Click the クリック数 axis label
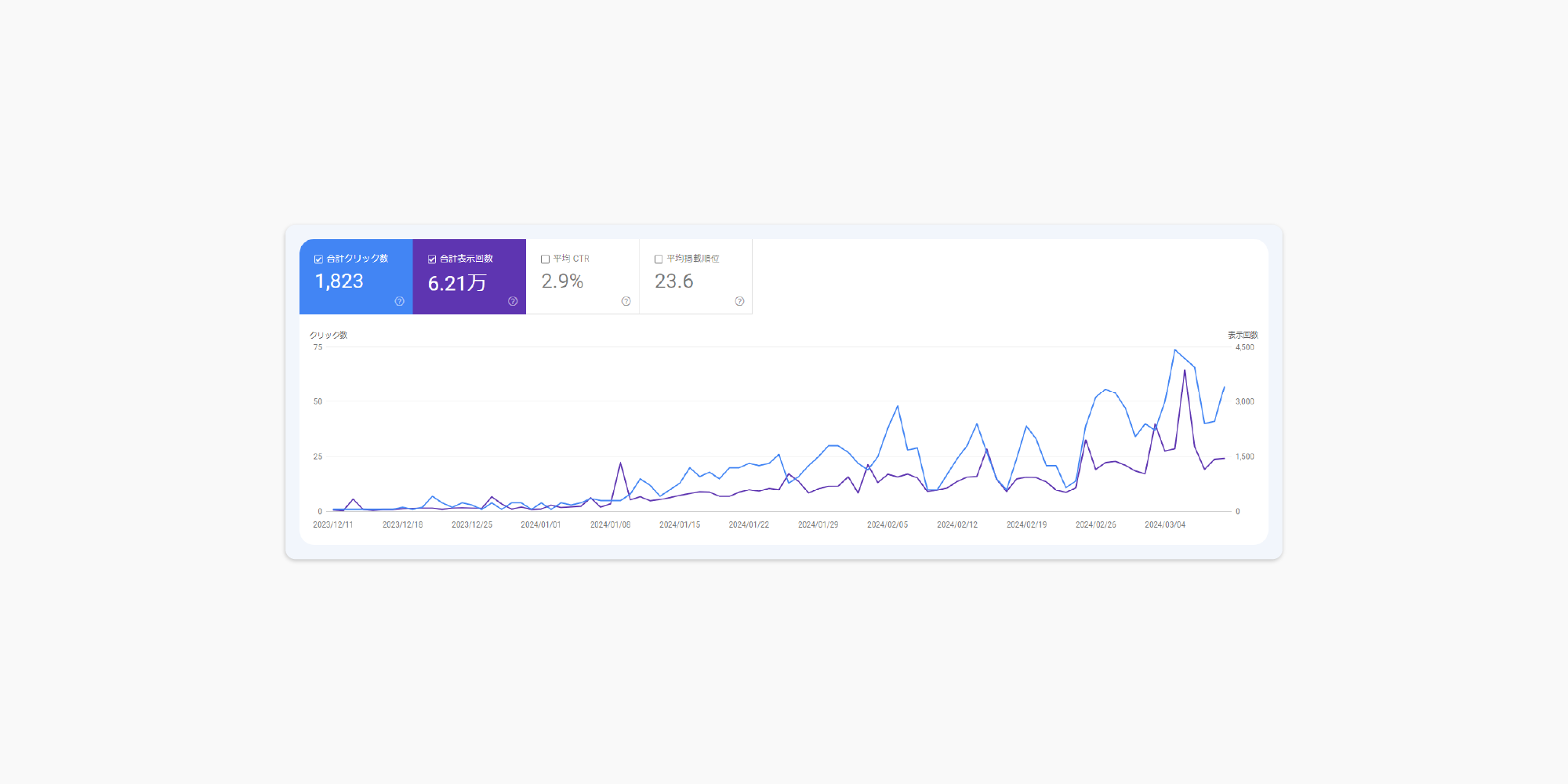Viewport: 1568px width, 784px height. [328, 335]
